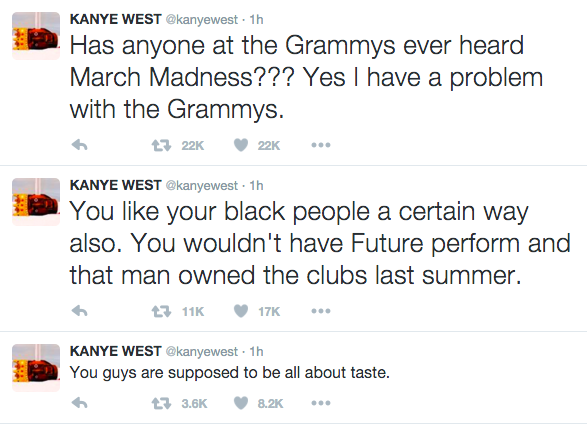The width and height of the screenshot is (587, 425).
Task: Retweet the 'all about taste' tweet
Action: pos(161,403)
